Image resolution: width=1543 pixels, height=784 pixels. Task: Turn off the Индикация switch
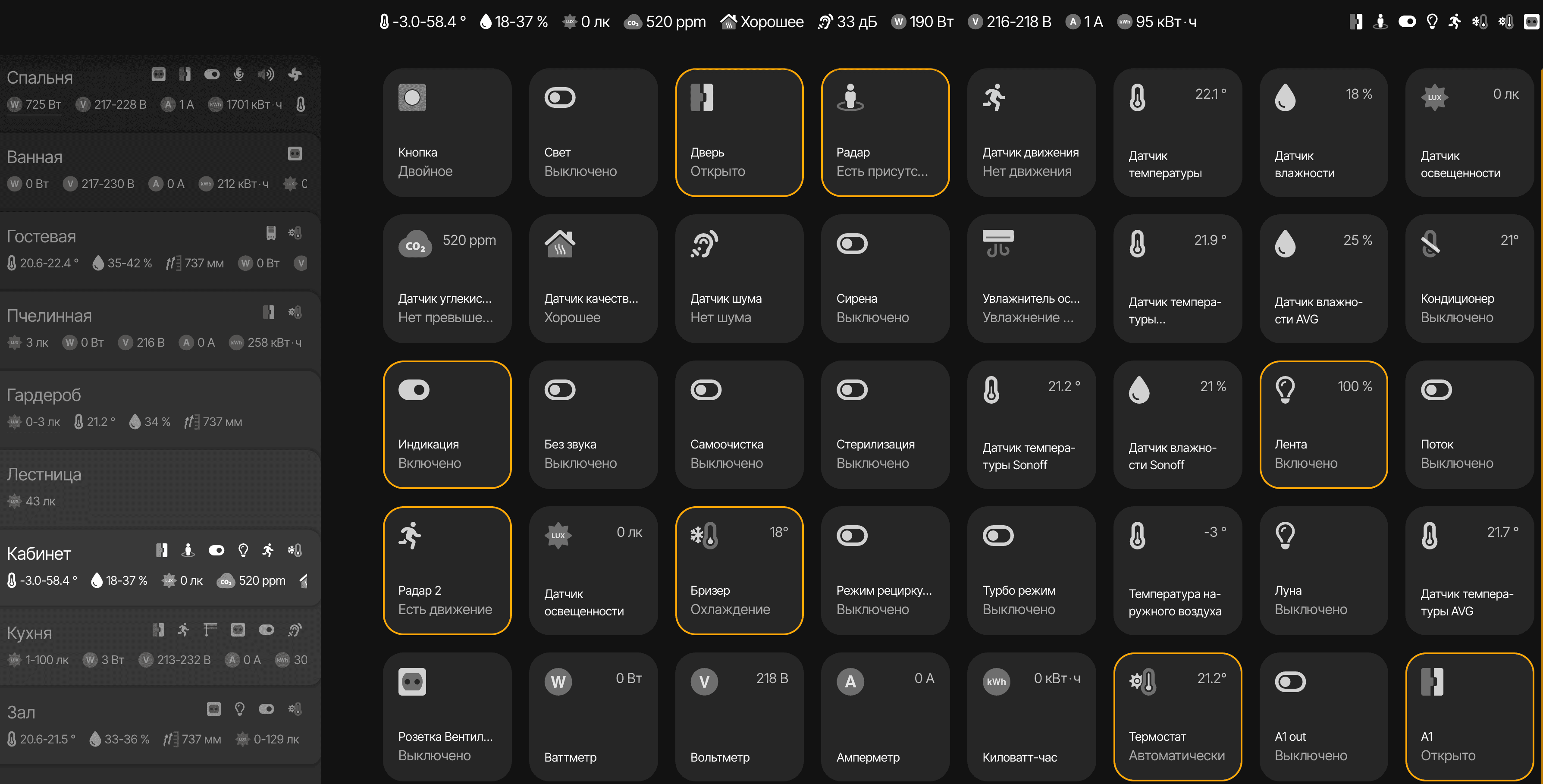[413, 390]
